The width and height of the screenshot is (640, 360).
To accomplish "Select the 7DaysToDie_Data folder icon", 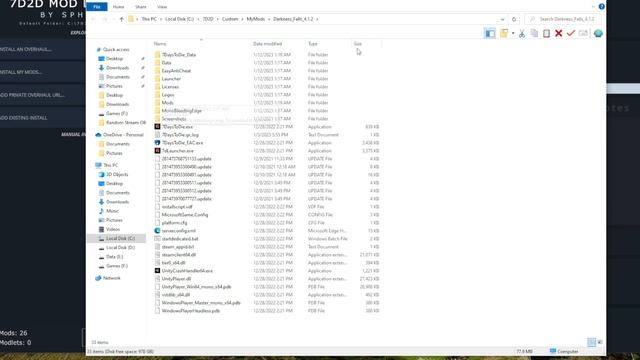I will click(x=158, y=55).
